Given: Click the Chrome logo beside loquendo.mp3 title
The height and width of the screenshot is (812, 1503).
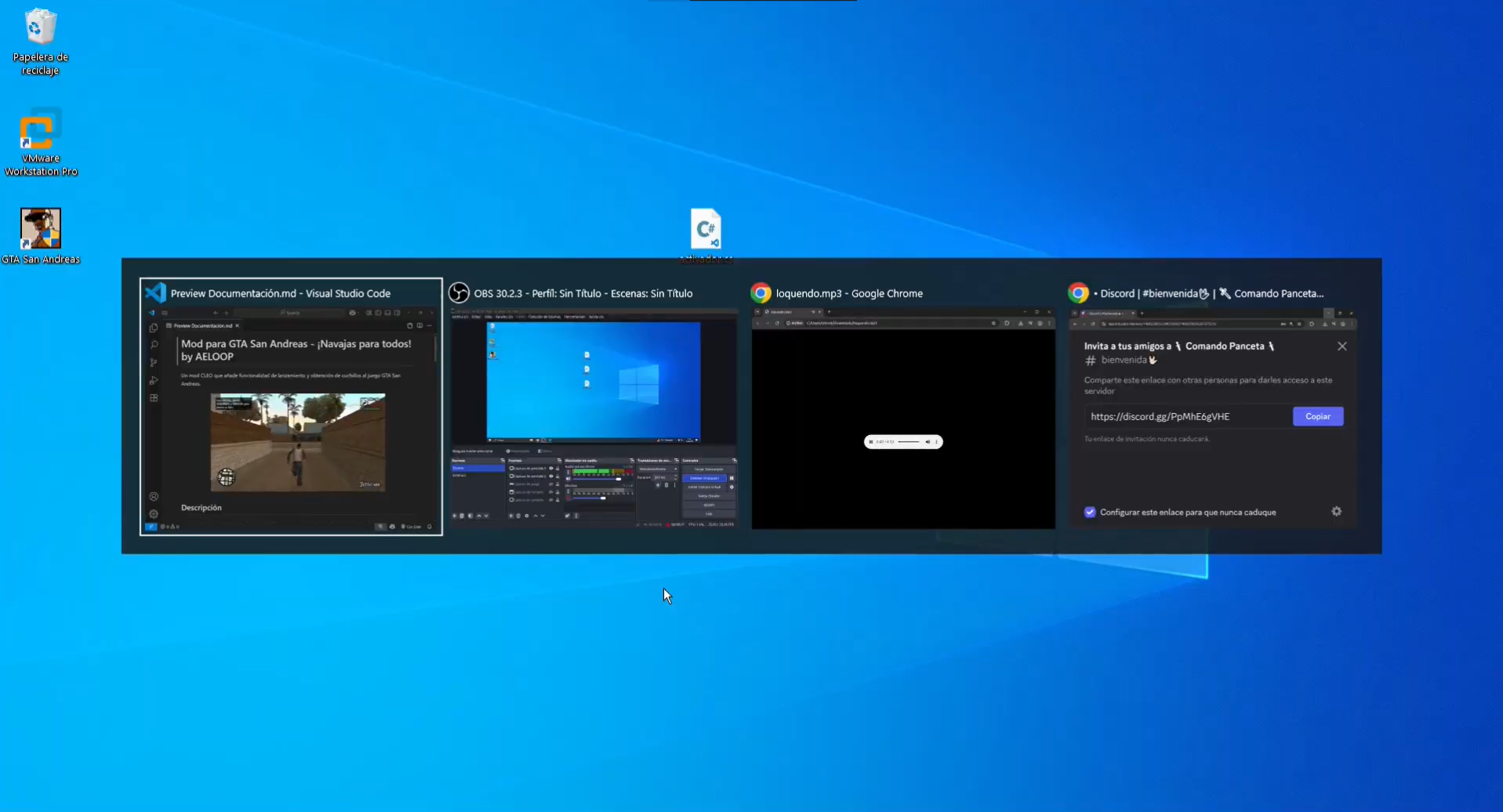Looking at the screenshot, I should pyautogui.click(x=761, y=292).
